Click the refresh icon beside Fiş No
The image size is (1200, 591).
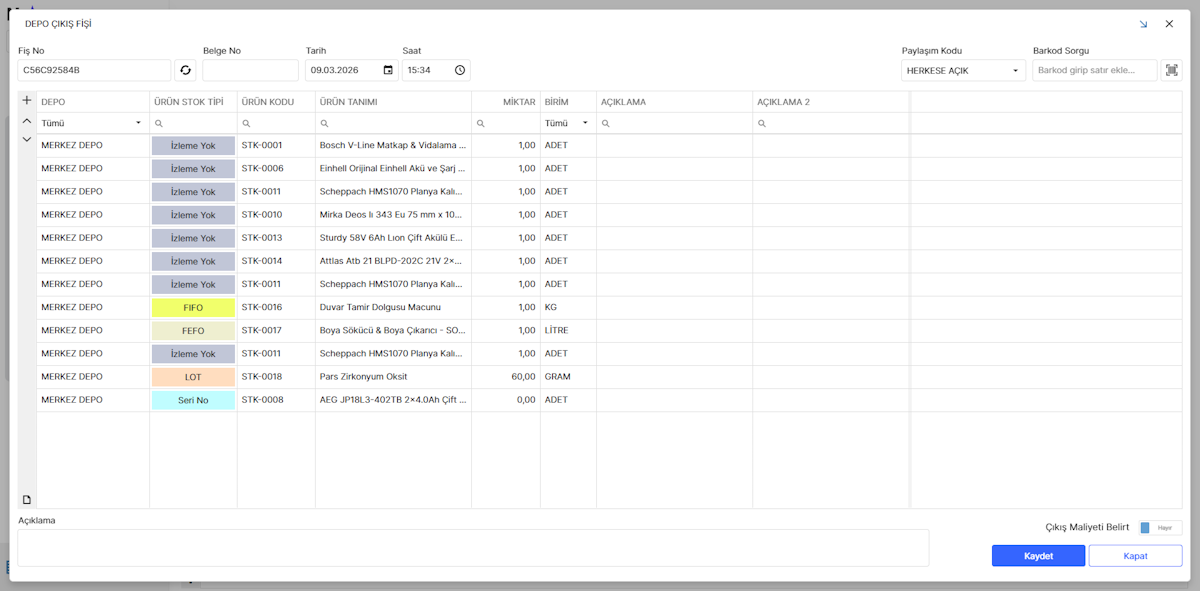click(185, 70)
